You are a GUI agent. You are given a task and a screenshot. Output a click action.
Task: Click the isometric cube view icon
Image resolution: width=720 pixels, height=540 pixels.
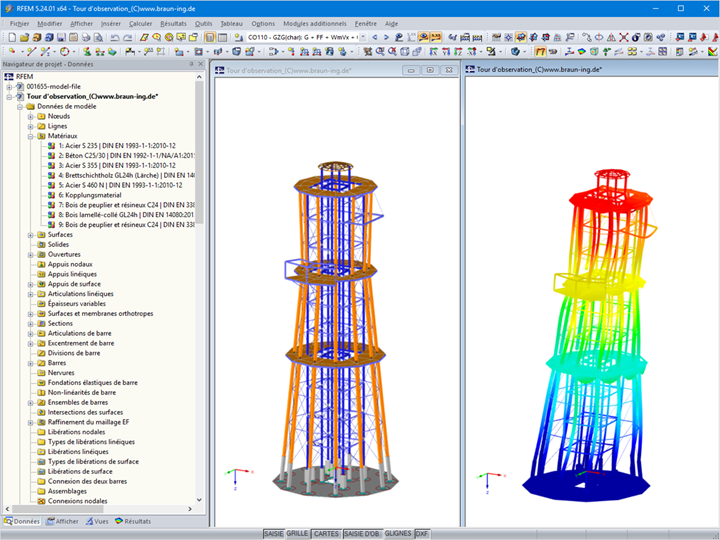pyautogui.click(x=405, y=52)
